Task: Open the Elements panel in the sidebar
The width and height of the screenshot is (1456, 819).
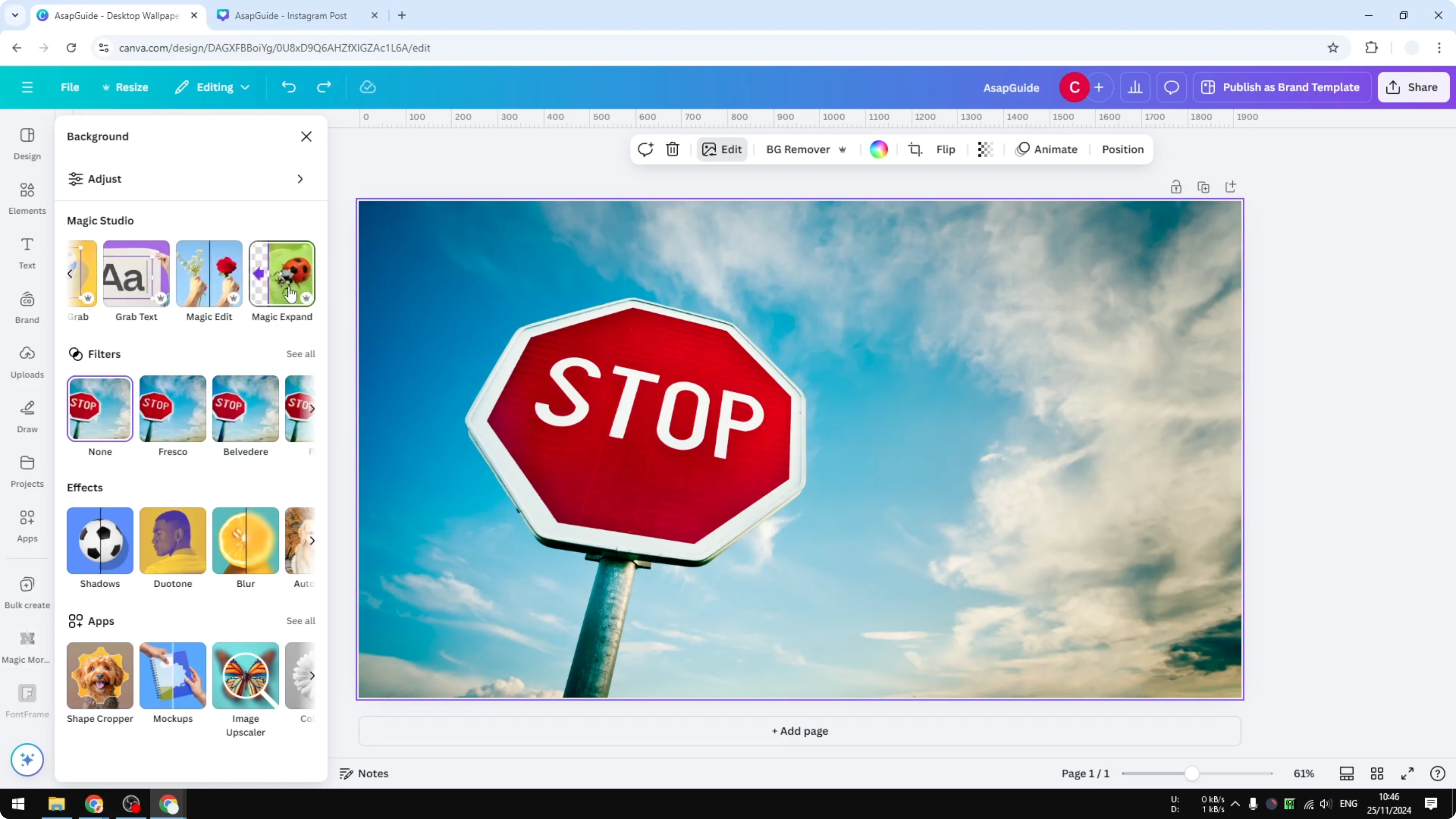Action: [x=27, y=198]
